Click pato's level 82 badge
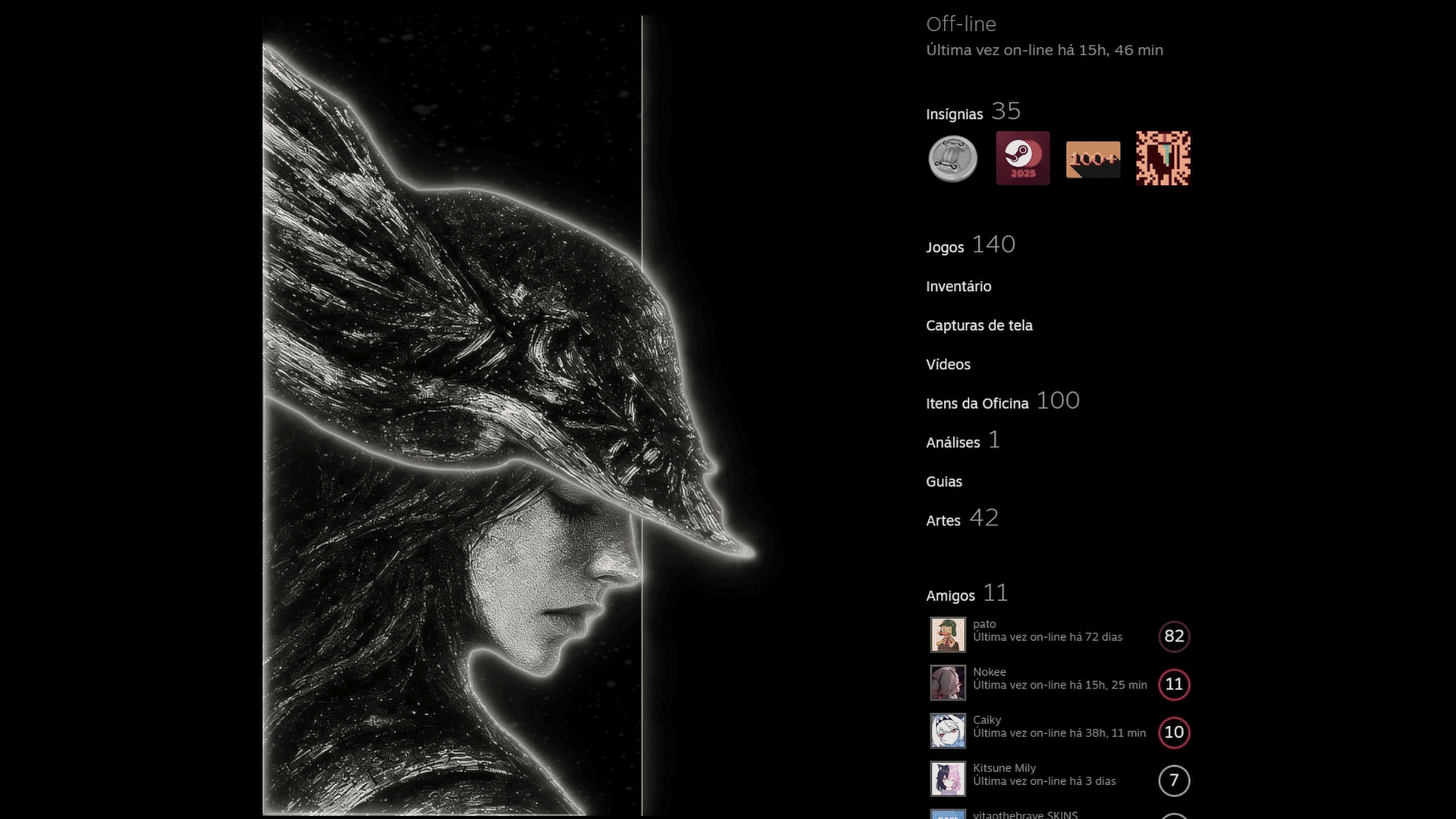 point(1174,636)
